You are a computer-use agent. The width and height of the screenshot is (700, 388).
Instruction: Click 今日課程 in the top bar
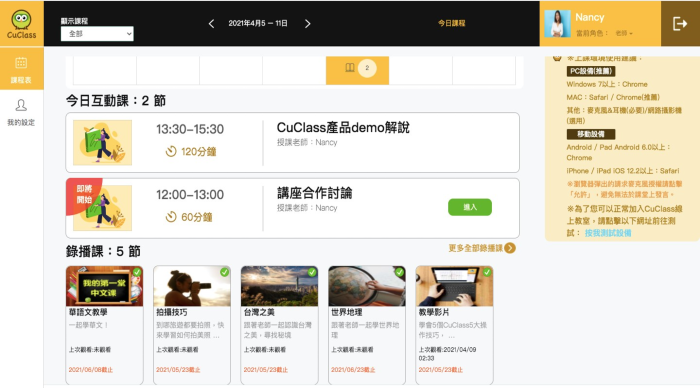tap(451, 23)
